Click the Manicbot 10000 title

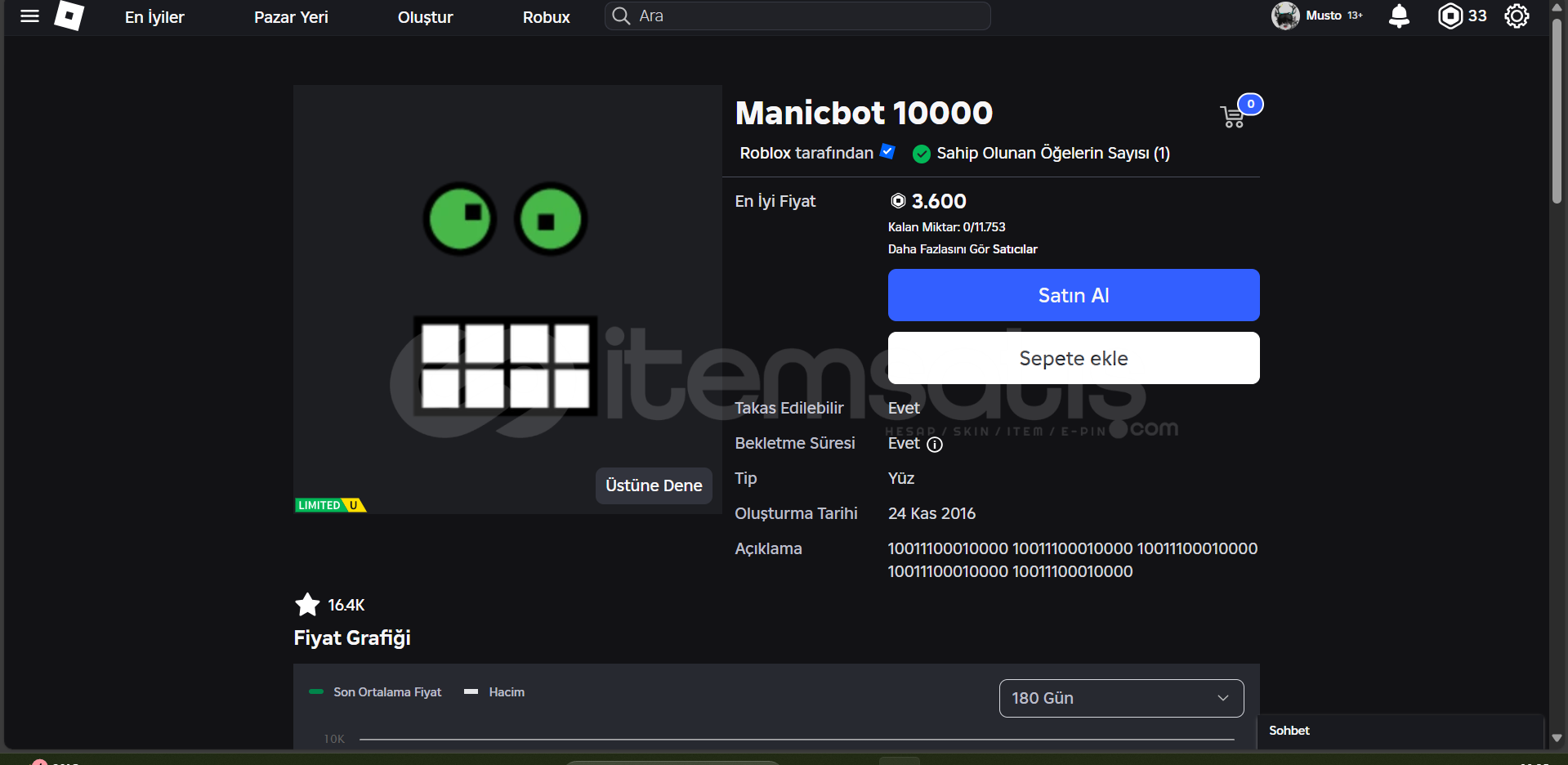click(864, 113)
